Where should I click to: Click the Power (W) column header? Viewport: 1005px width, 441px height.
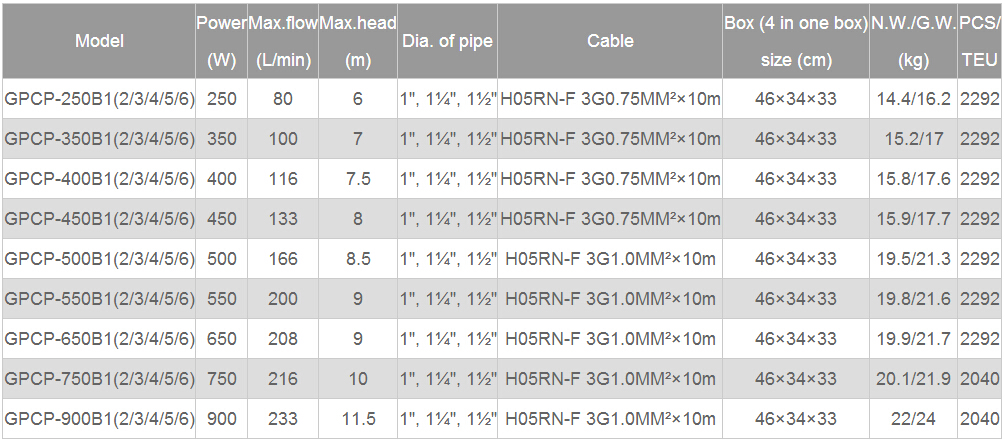click(x=222, y=41)
